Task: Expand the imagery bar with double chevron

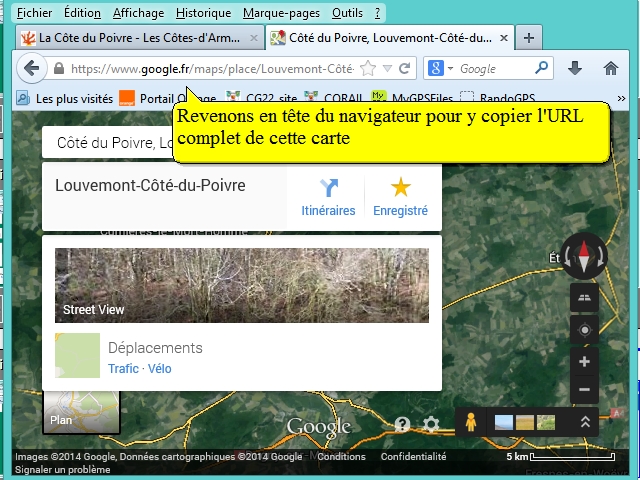Action: (x=585, y=422)
